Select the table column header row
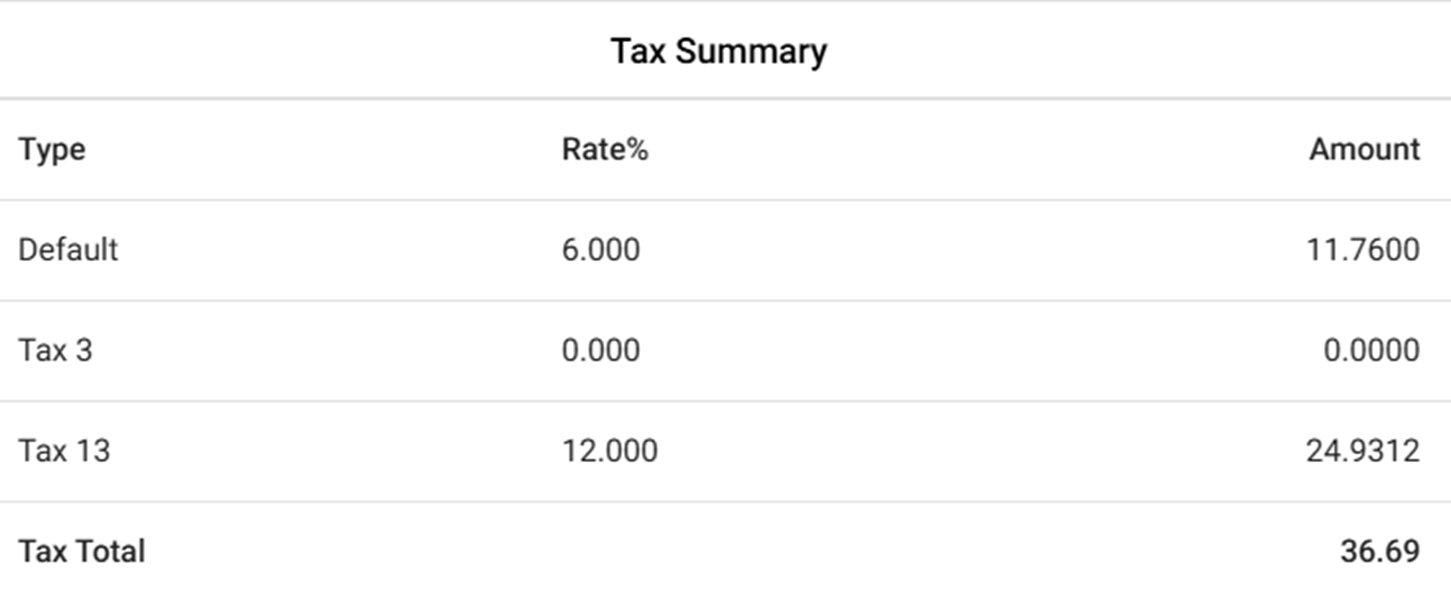Screen dimensions: 1451x589 tap(900, 150)
